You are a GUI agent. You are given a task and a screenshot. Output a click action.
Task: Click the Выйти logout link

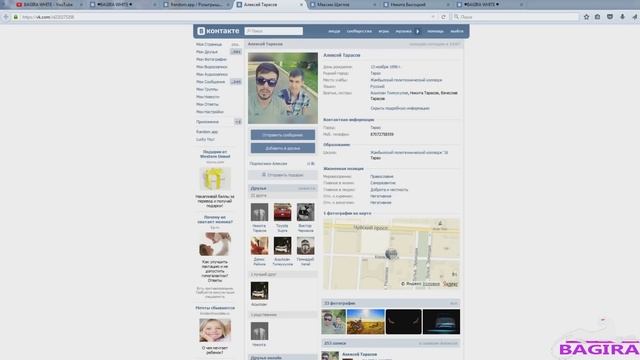(457, 31)
